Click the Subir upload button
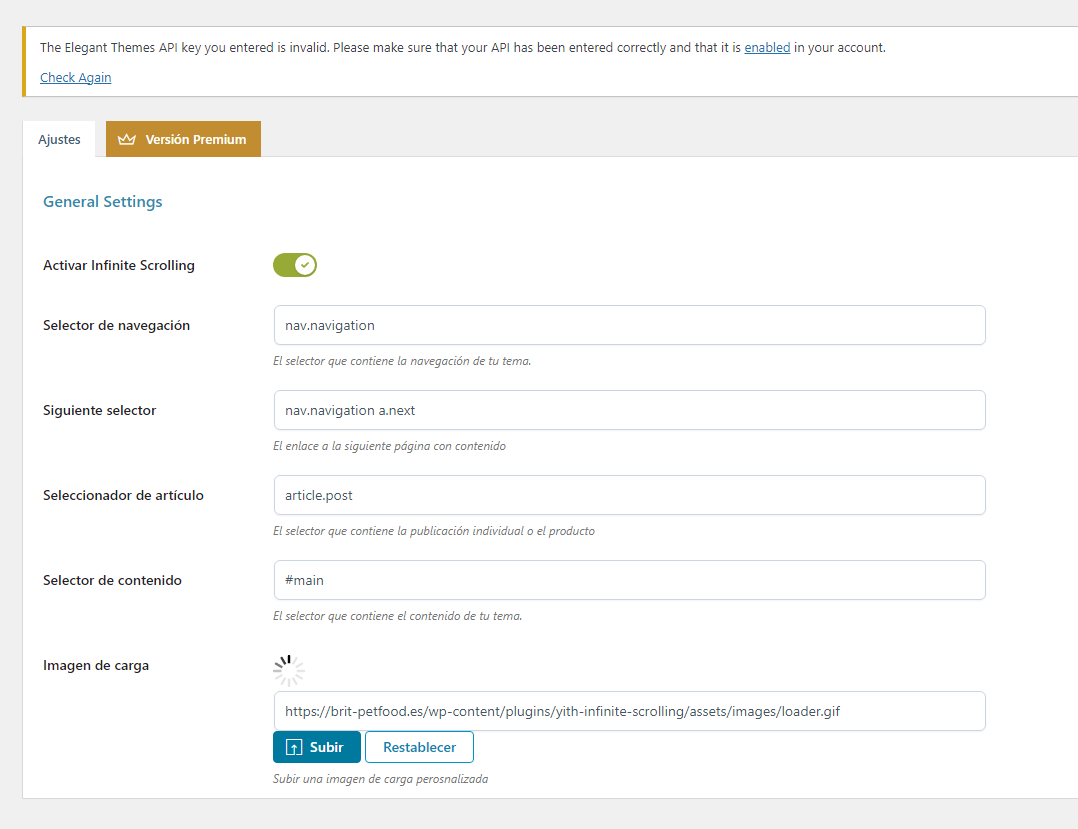 coord(317,747)
